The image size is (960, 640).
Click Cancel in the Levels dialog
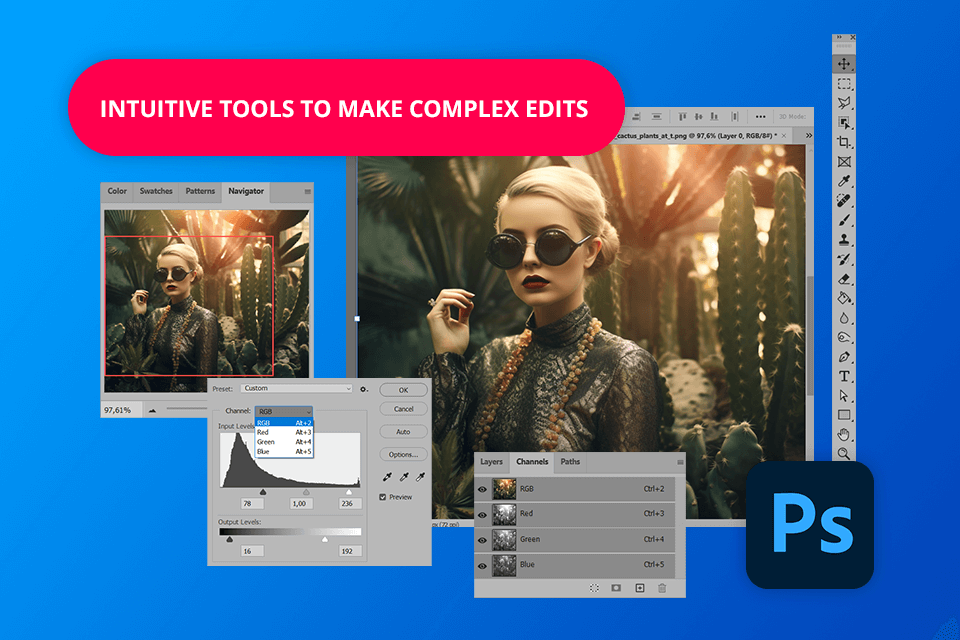(x=403, y=409)
